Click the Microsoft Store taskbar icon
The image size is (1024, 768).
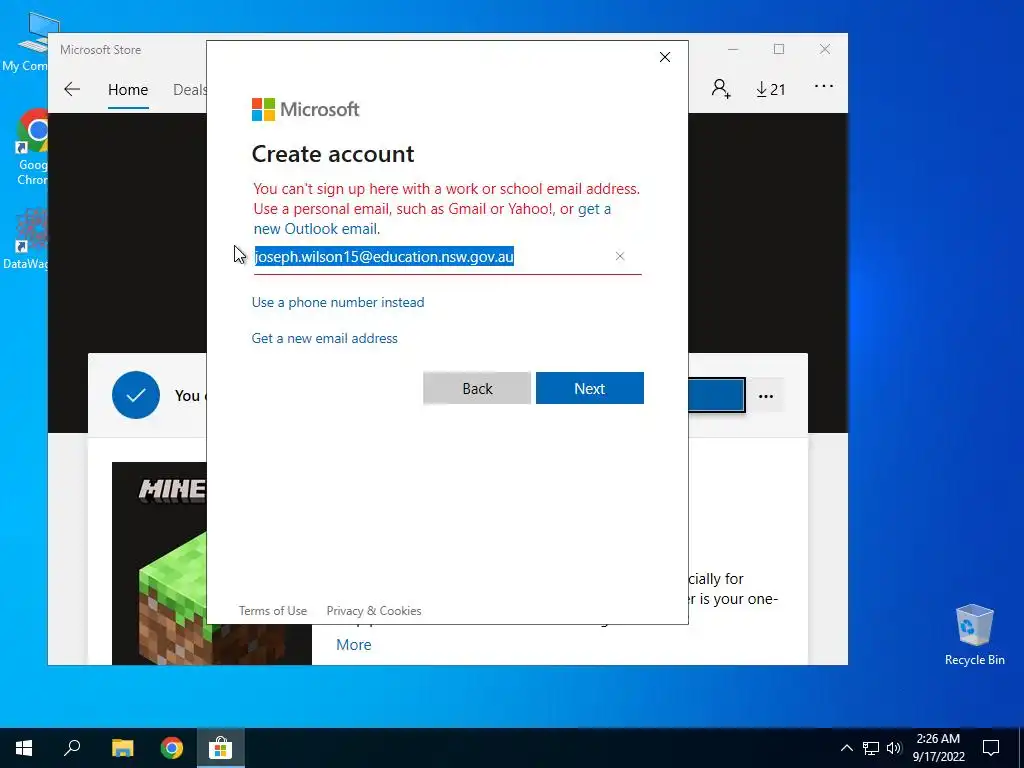tap(221, 748)
